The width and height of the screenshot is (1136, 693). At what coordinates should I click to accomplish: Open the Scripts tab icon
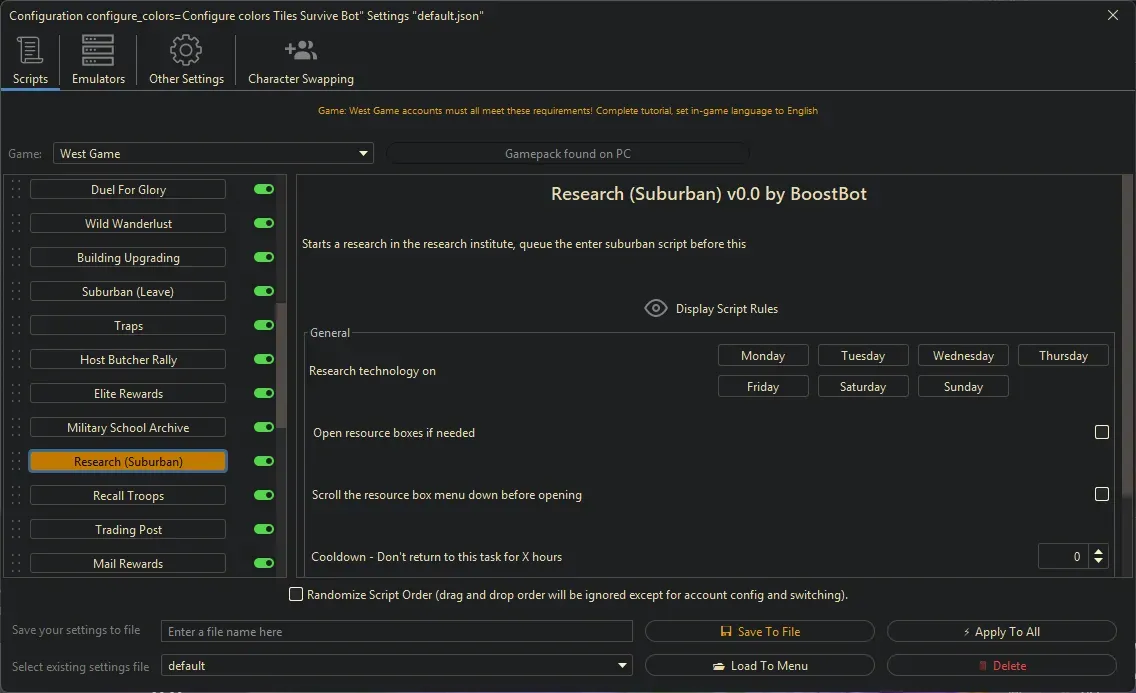pyautogui.click(x=30, y=50)
